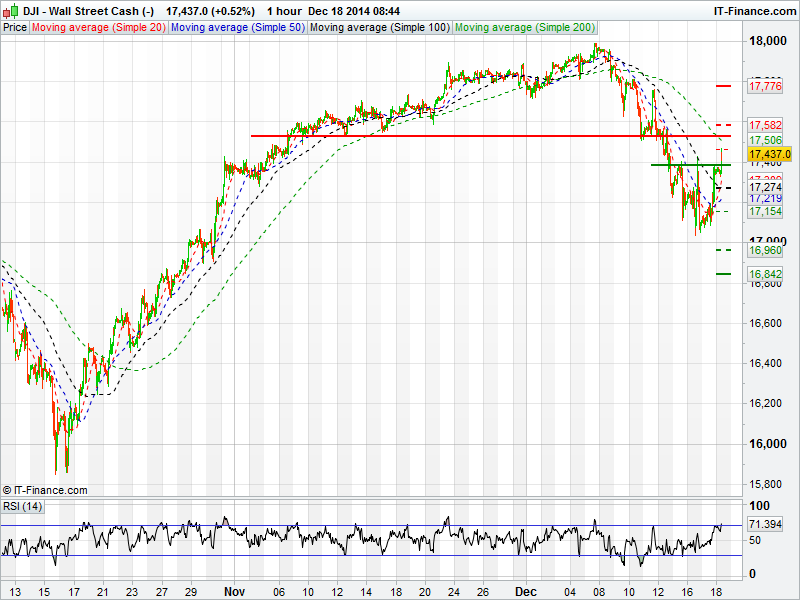The width and height of the screenshot is (800, 600).
Task: Click the candlestick chart icon beside DJI title
Action: pos(11,10)
